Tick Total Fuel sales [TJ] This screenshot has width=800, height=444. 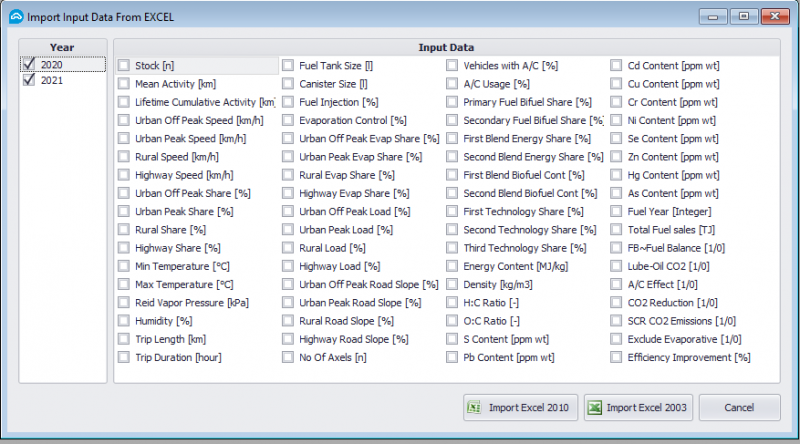coord(616,230)
